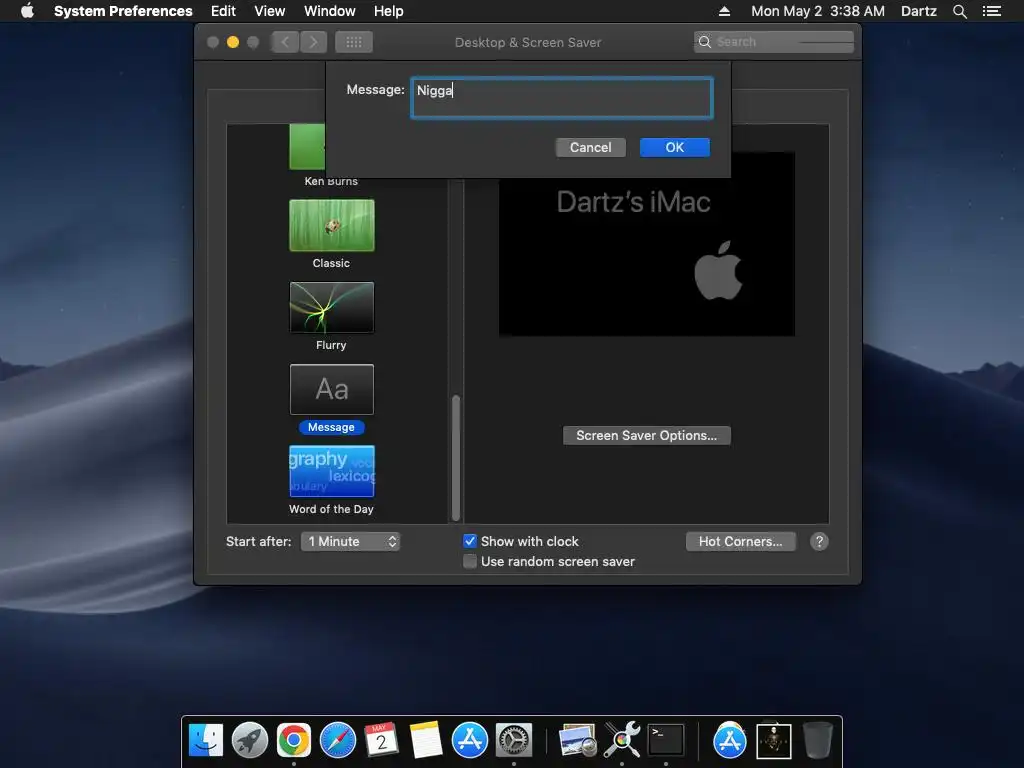Click the magnifier inside the Search field
This screenshot has width=1024, height=768.
point(705,42)
